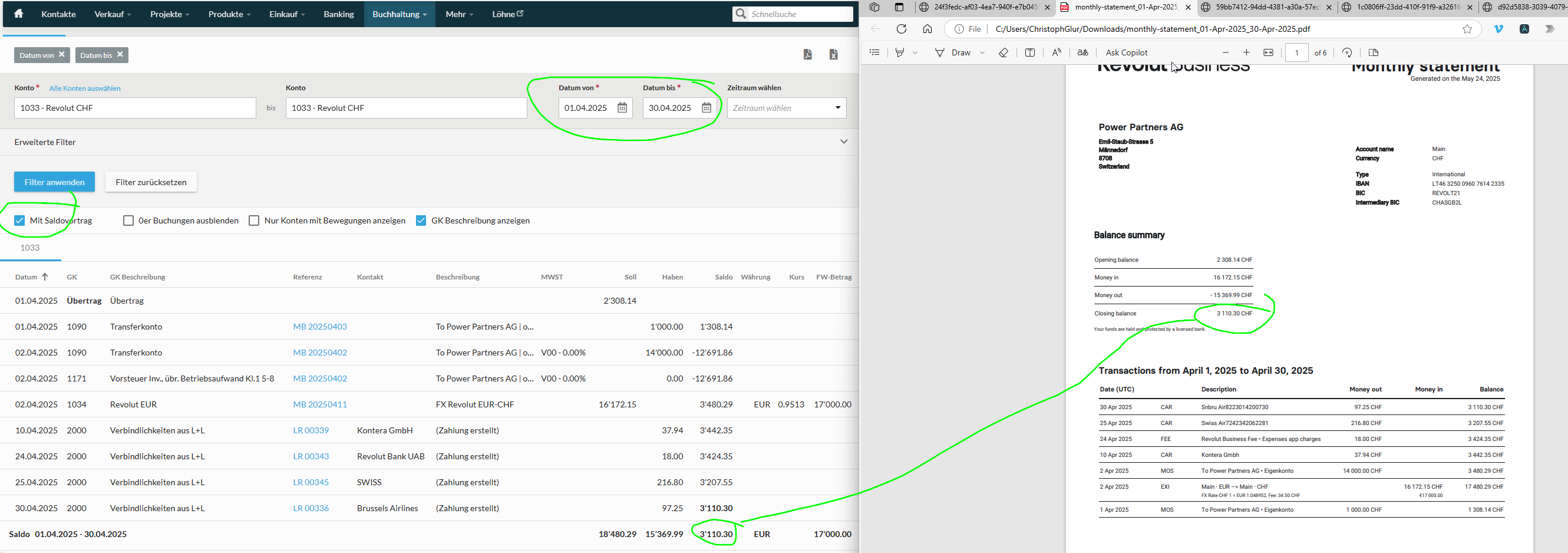This screenshot has width=1568, height=553.
Task: Expand the Erweiterte Filter section
Action: coord(844,142)
